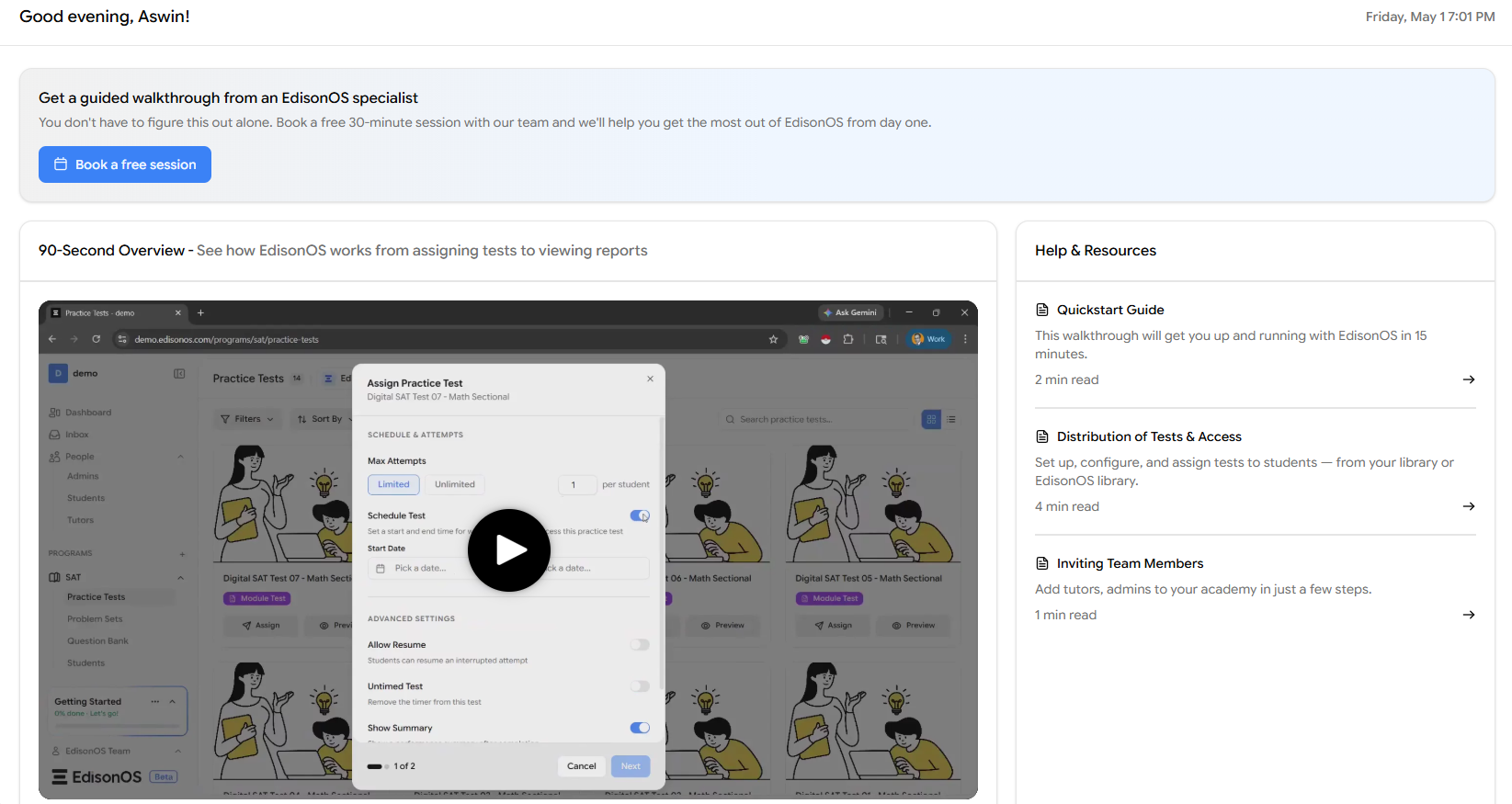In the video preview, open Start Date picker
The height and width of the screenshot is (804, 1512).
pos(418,569)
